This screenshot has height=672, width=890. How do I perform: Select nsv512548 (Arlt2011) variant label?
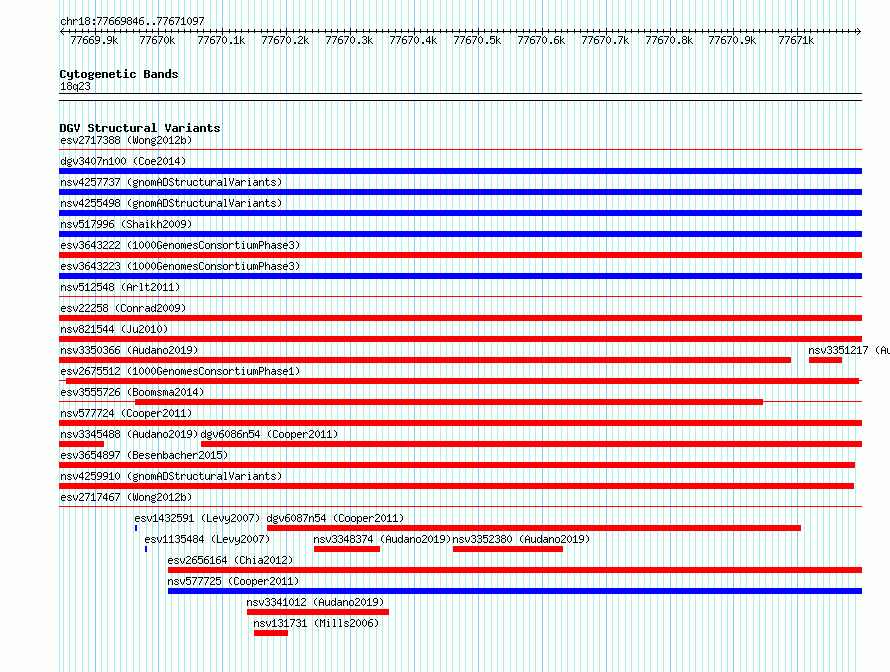120,287
